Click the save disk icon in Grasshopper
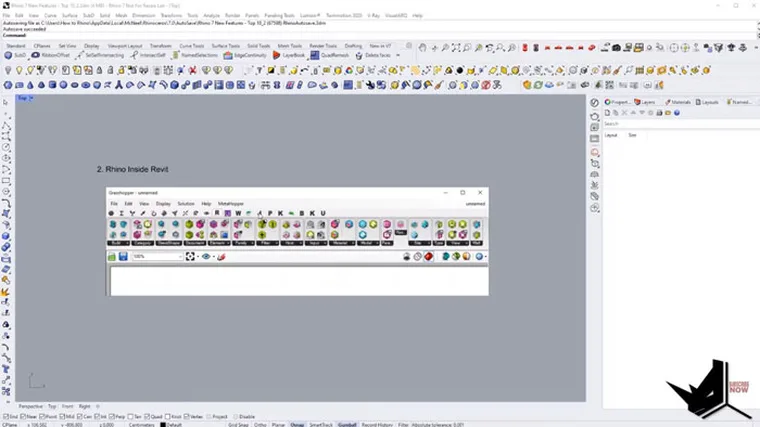This screenshot has height=427, width=760. pos(123,256)
